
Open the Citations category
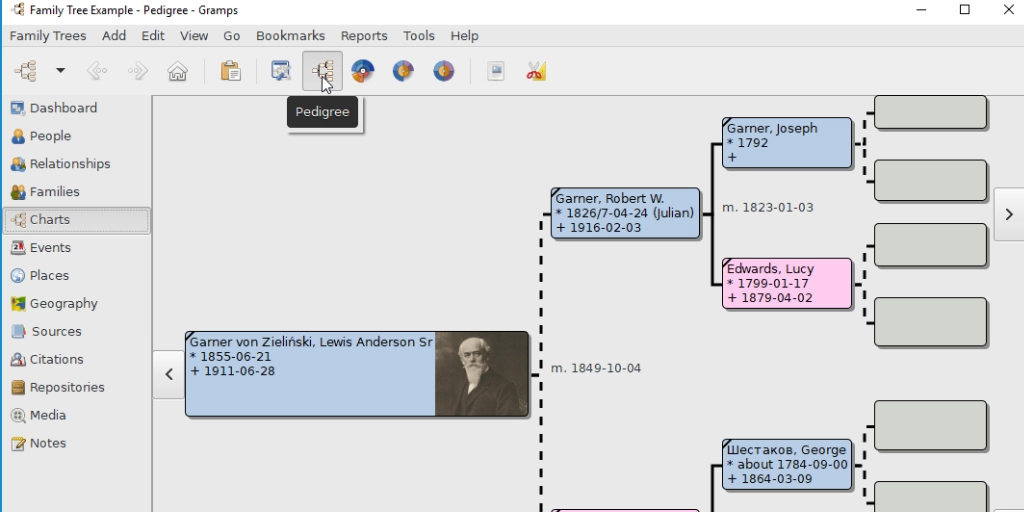(76, 359)
